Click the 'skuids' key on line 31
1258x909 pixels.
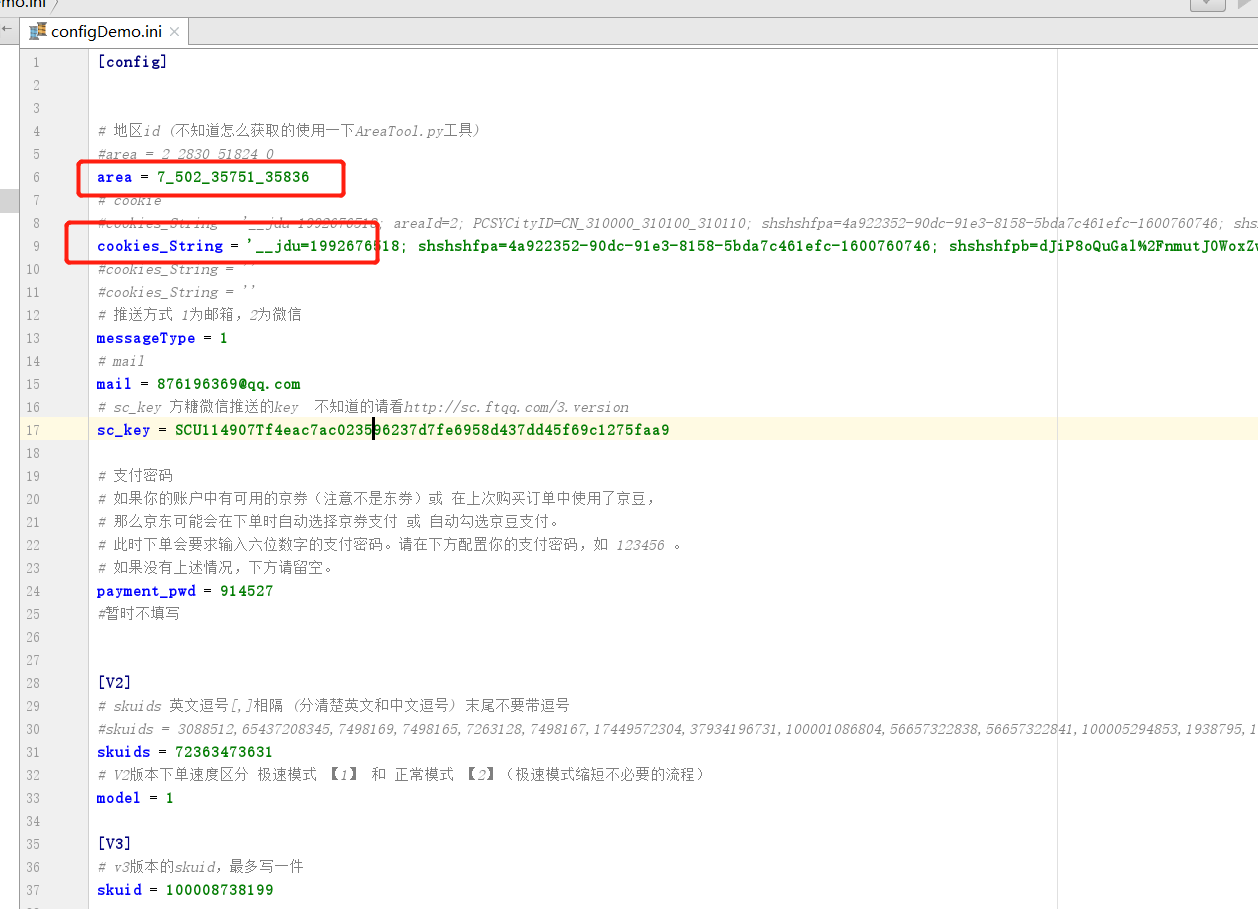[123, 752]
